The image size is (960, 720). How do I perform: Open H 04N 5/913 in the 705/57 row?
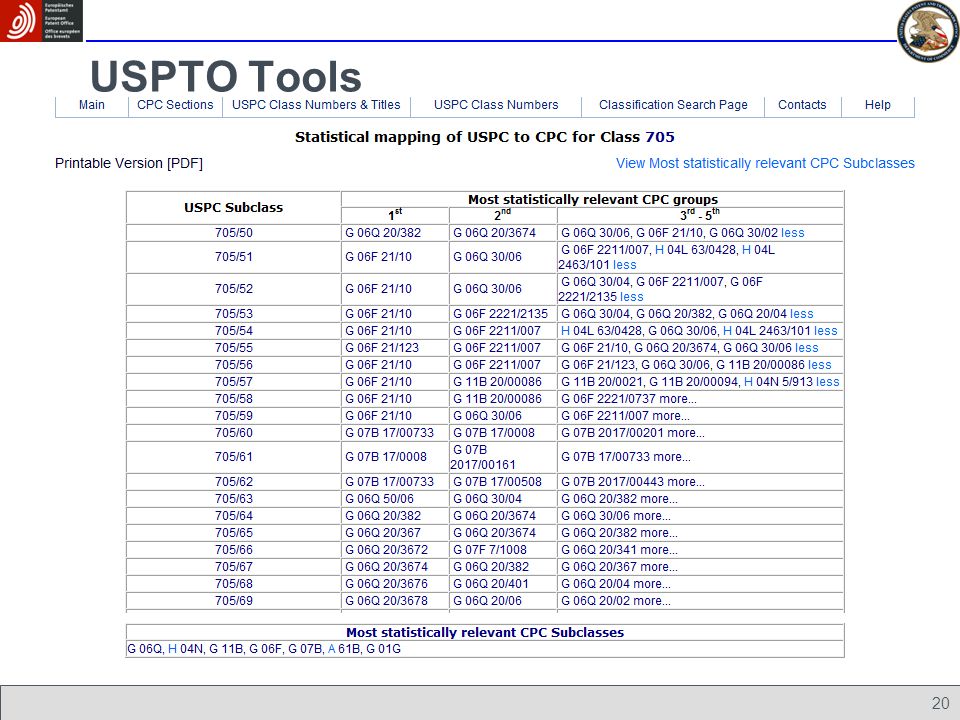click(778, 381)
